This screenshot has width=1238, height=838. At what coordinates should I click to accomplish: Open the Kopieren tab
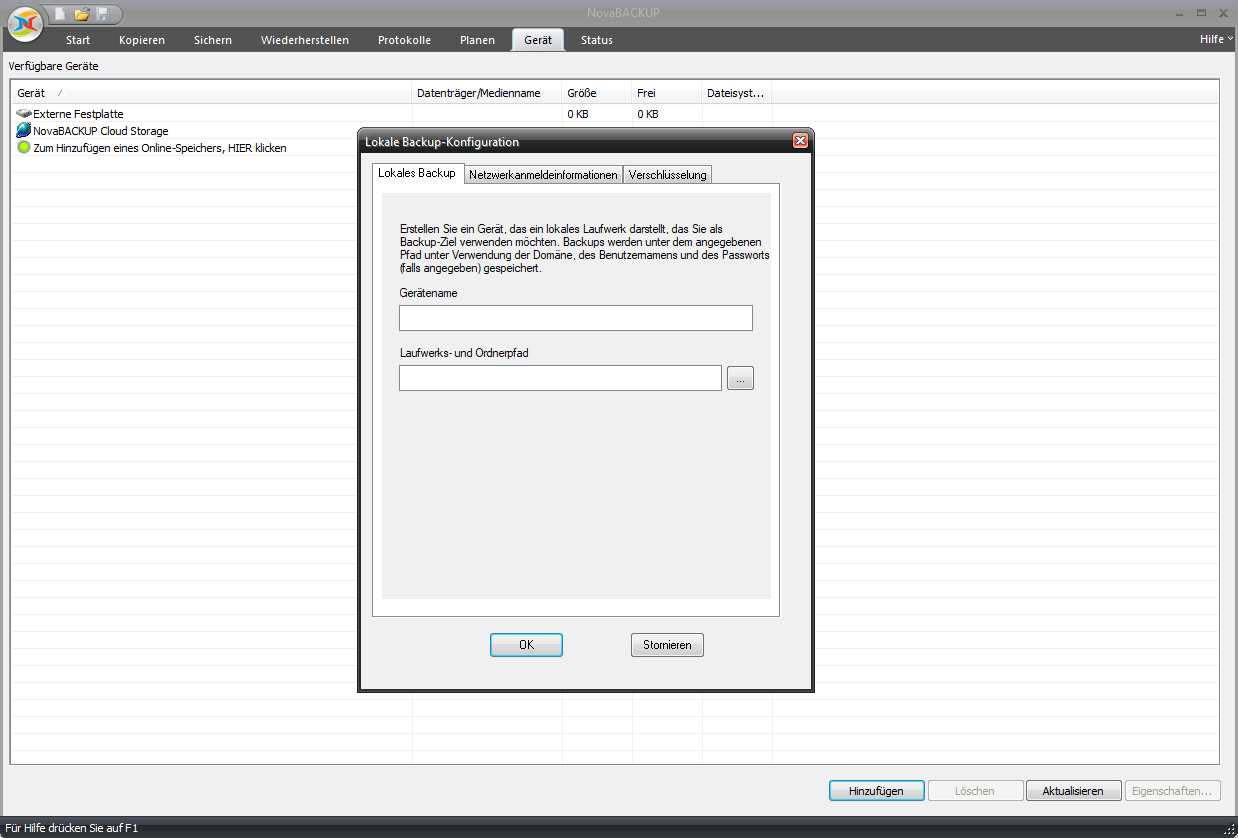[142, 40]
